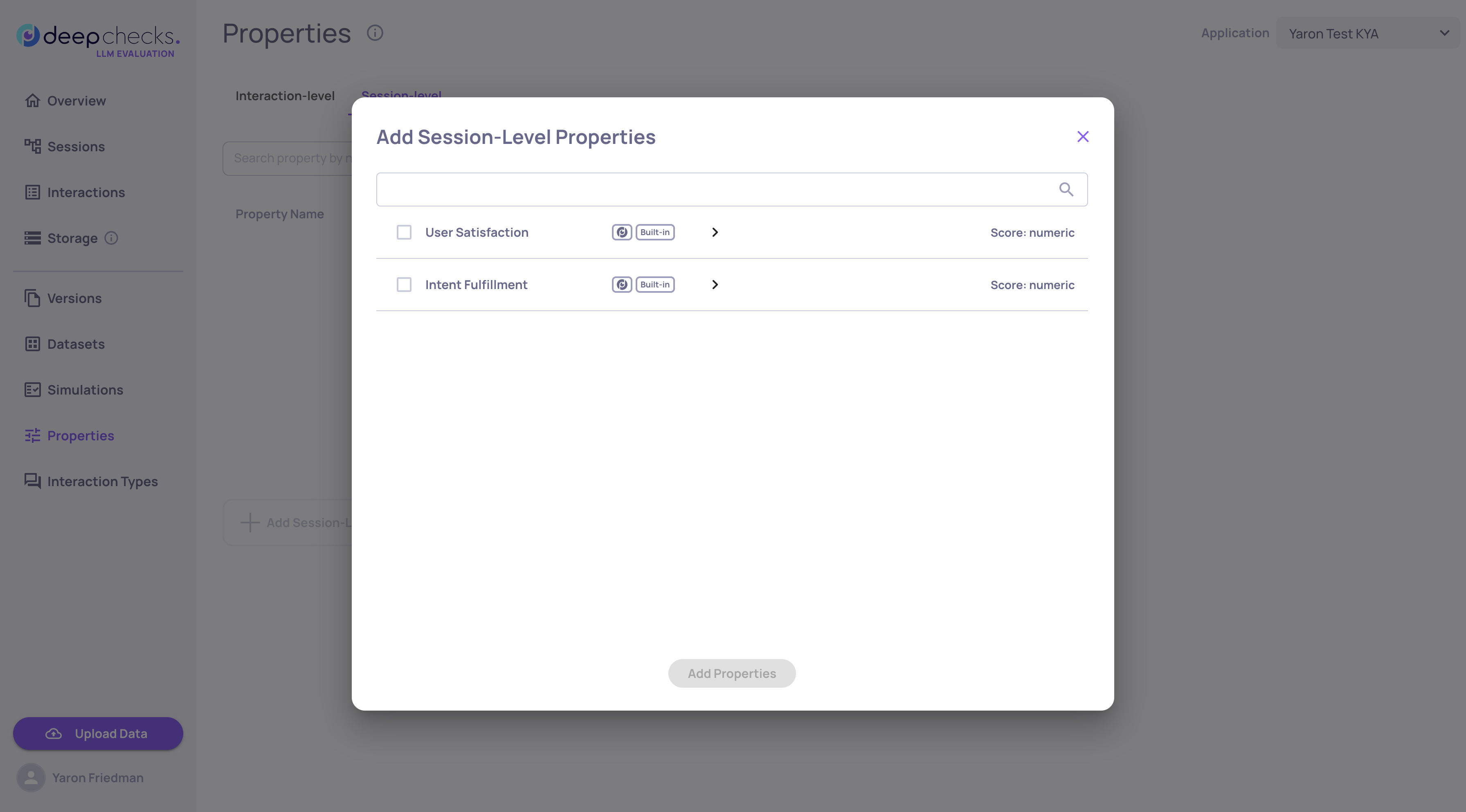Click the user avatar icon for Yaron Friedman
1466x812 pixels.
[31, 777]
